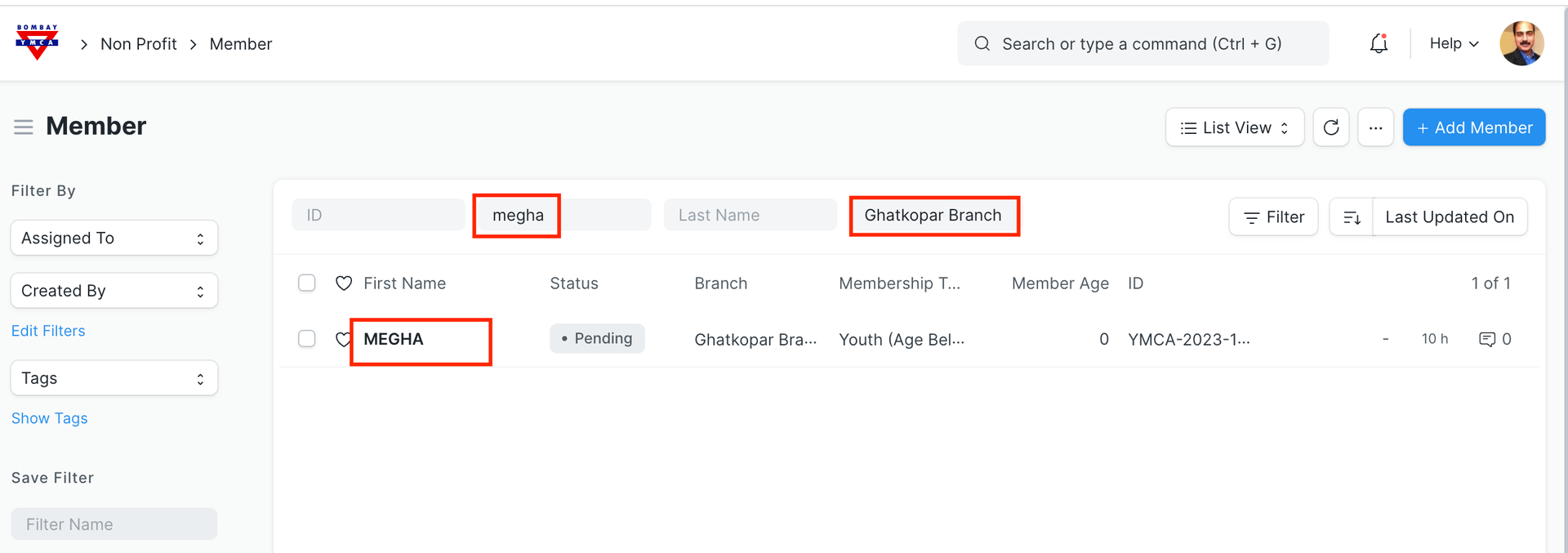1568x553 pixels.
Task: Click the sort order toggle icon
Action: [x=1352, y=217]
